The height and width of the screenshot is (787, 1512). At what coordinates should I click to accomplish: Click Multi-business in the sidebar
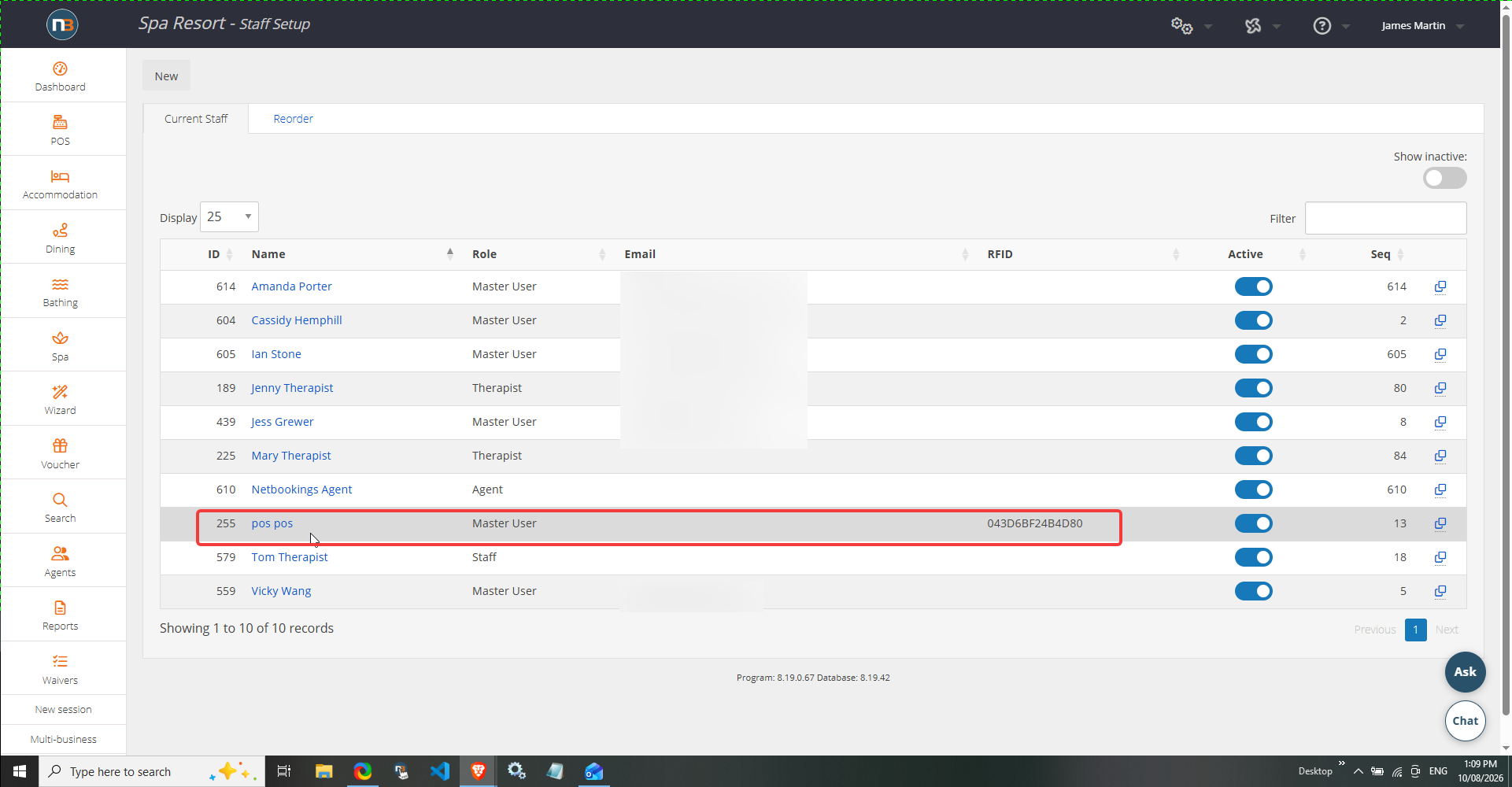click(x=63, y=740)
